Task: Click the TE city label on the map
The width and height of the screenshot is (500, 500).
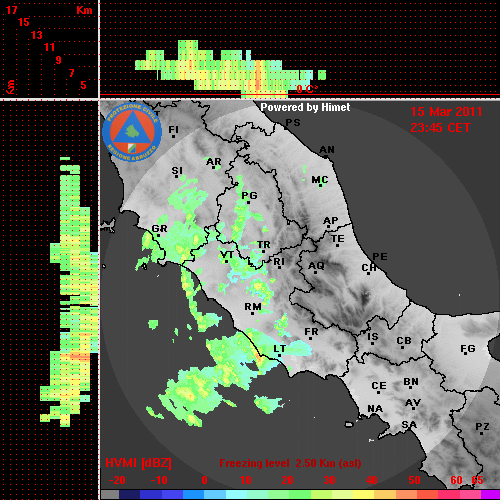Action: [338, 239]
